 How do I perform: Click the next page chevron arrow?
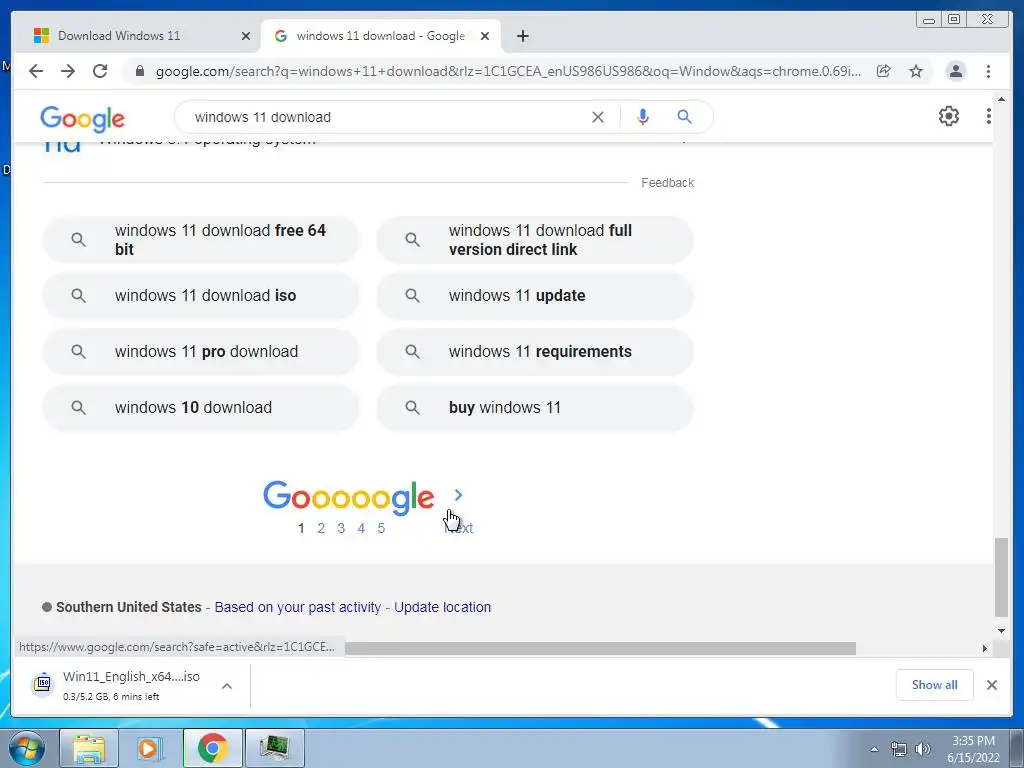[458, 496]
